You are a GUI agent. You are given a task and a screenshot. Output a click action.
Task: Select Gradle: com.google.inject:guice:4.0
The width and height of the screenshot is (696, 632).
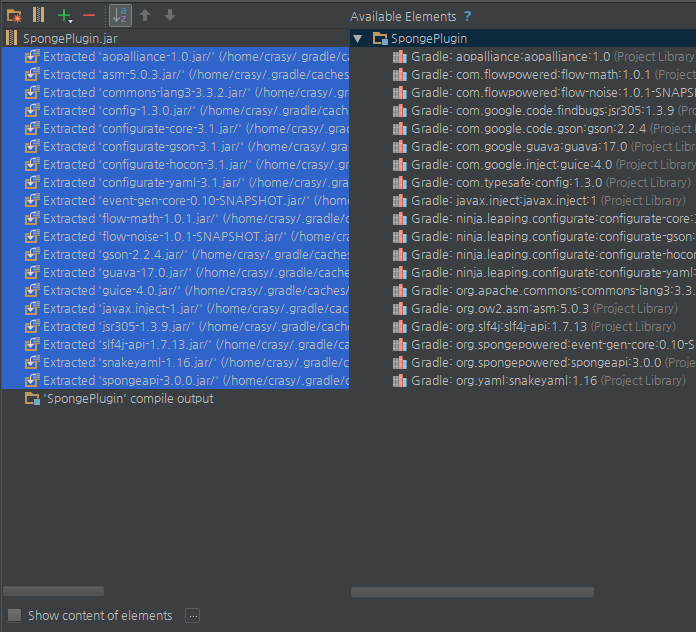pyautogui.click(x=544, y=165)
